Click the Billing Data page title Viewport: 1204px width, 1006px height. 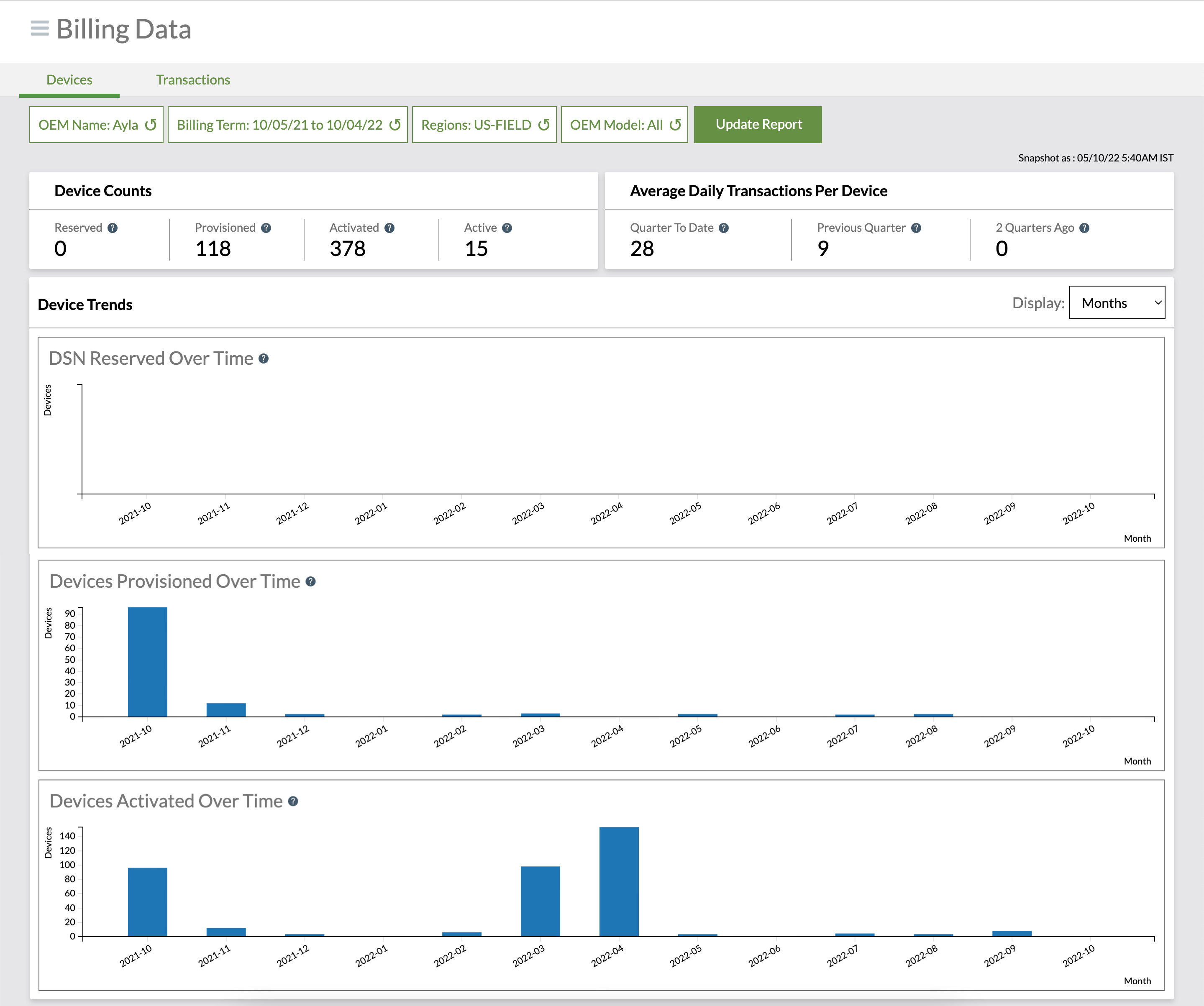point(124,29)
